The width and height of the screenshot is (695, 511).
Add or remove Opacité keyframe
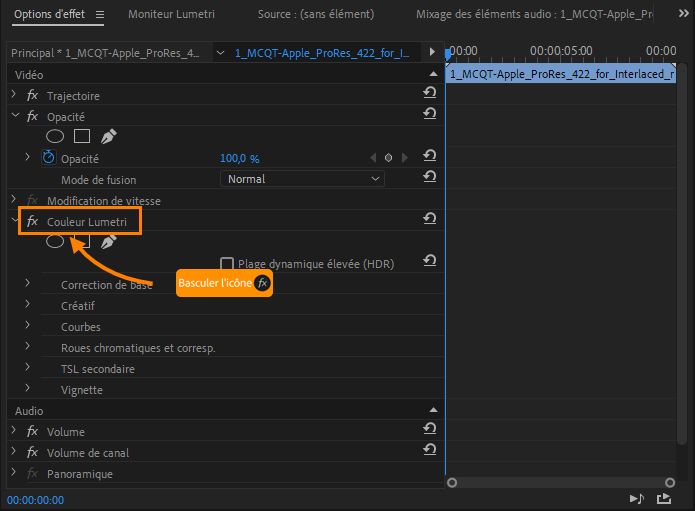388,157
